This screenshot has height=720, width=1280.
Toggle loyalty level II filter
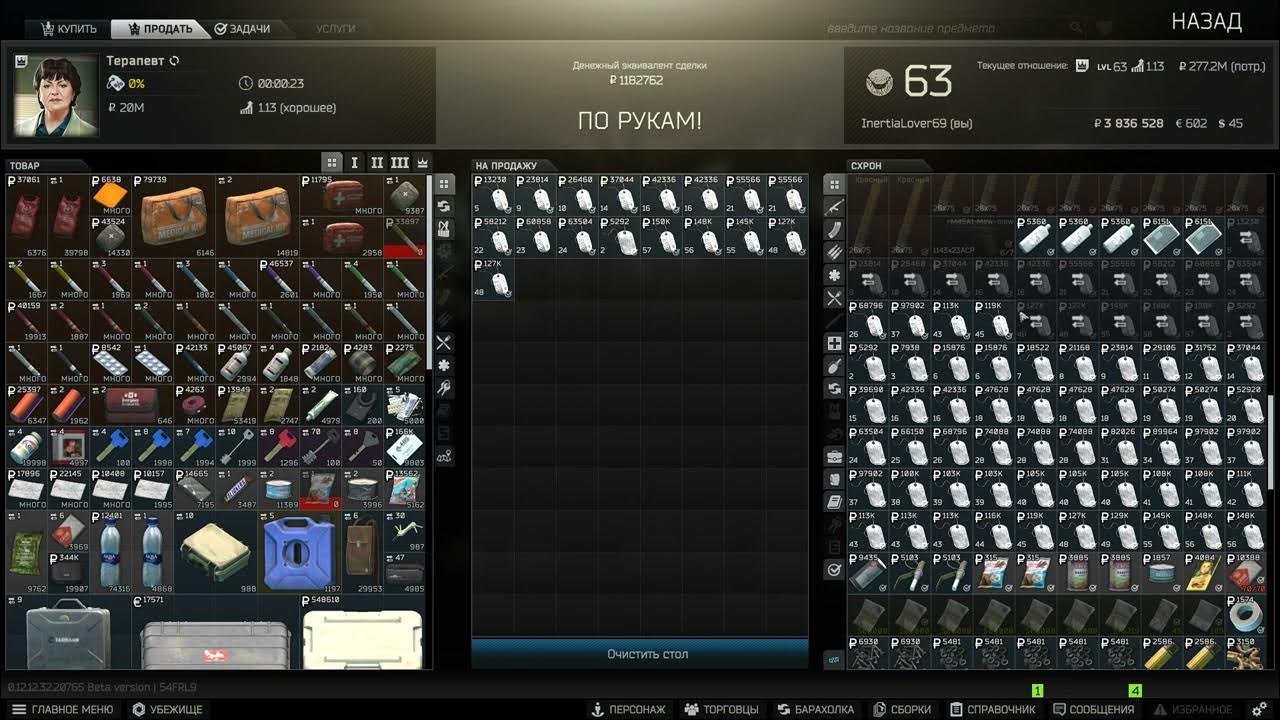377,162
